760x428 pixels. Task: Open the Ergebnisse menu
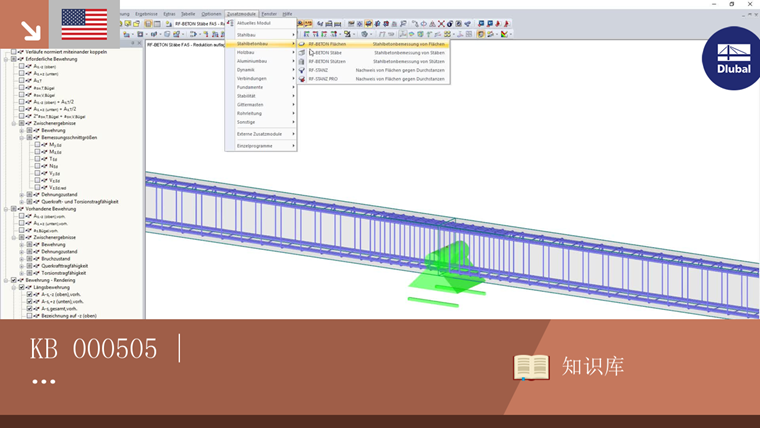146,14
